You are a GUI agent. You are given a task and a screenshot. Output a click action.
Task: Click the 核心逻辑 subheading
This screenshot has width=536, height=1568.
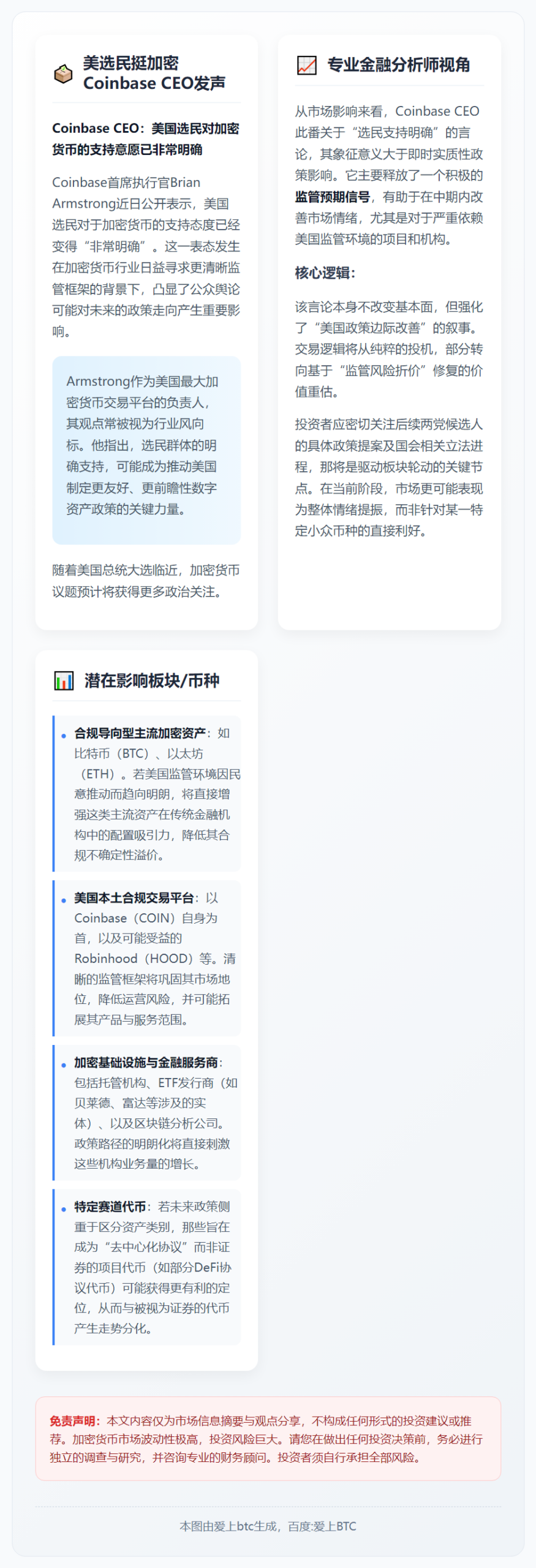coord(325,273)
